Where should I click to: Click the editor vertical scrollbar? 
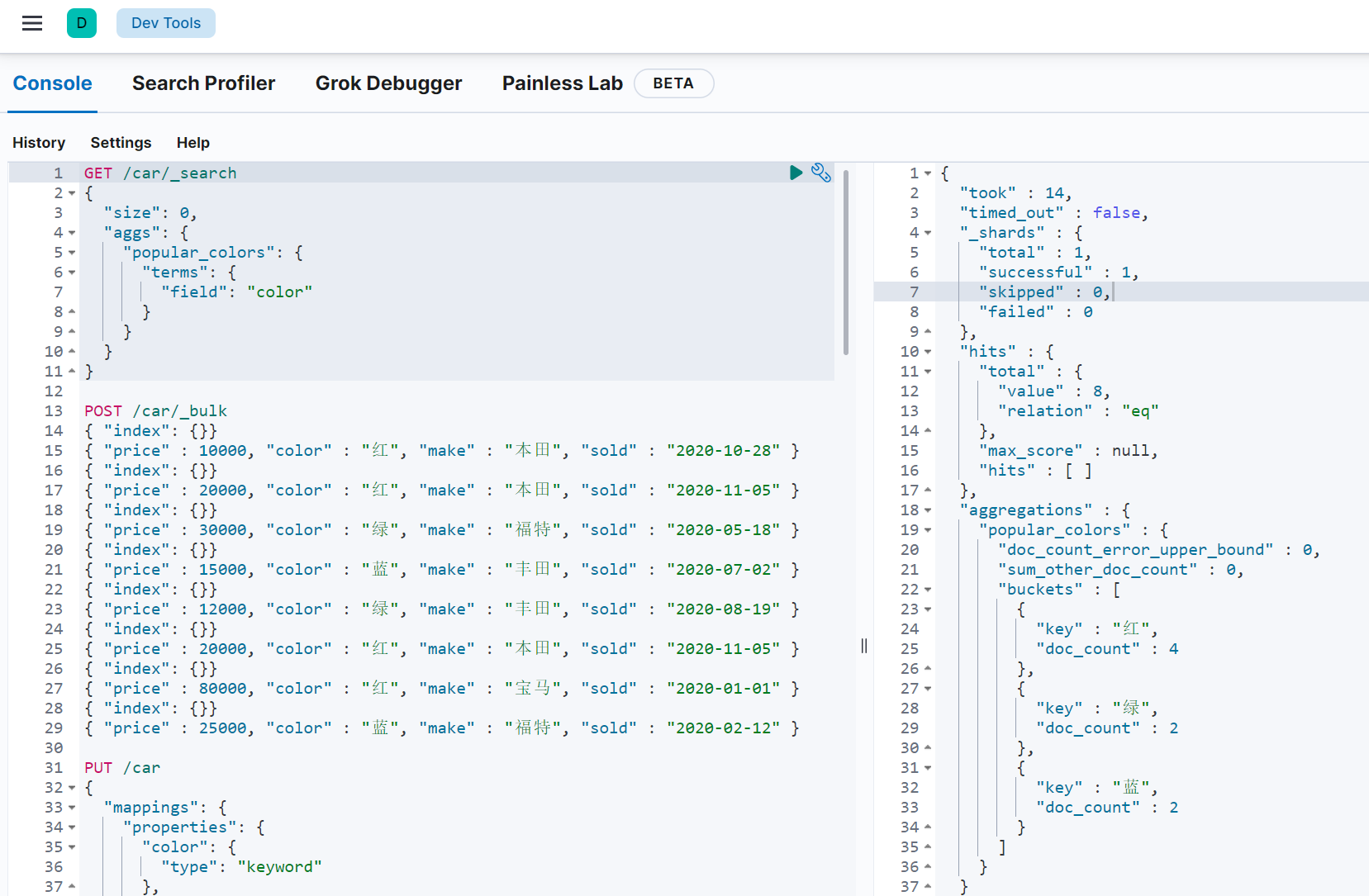(845, 264)
